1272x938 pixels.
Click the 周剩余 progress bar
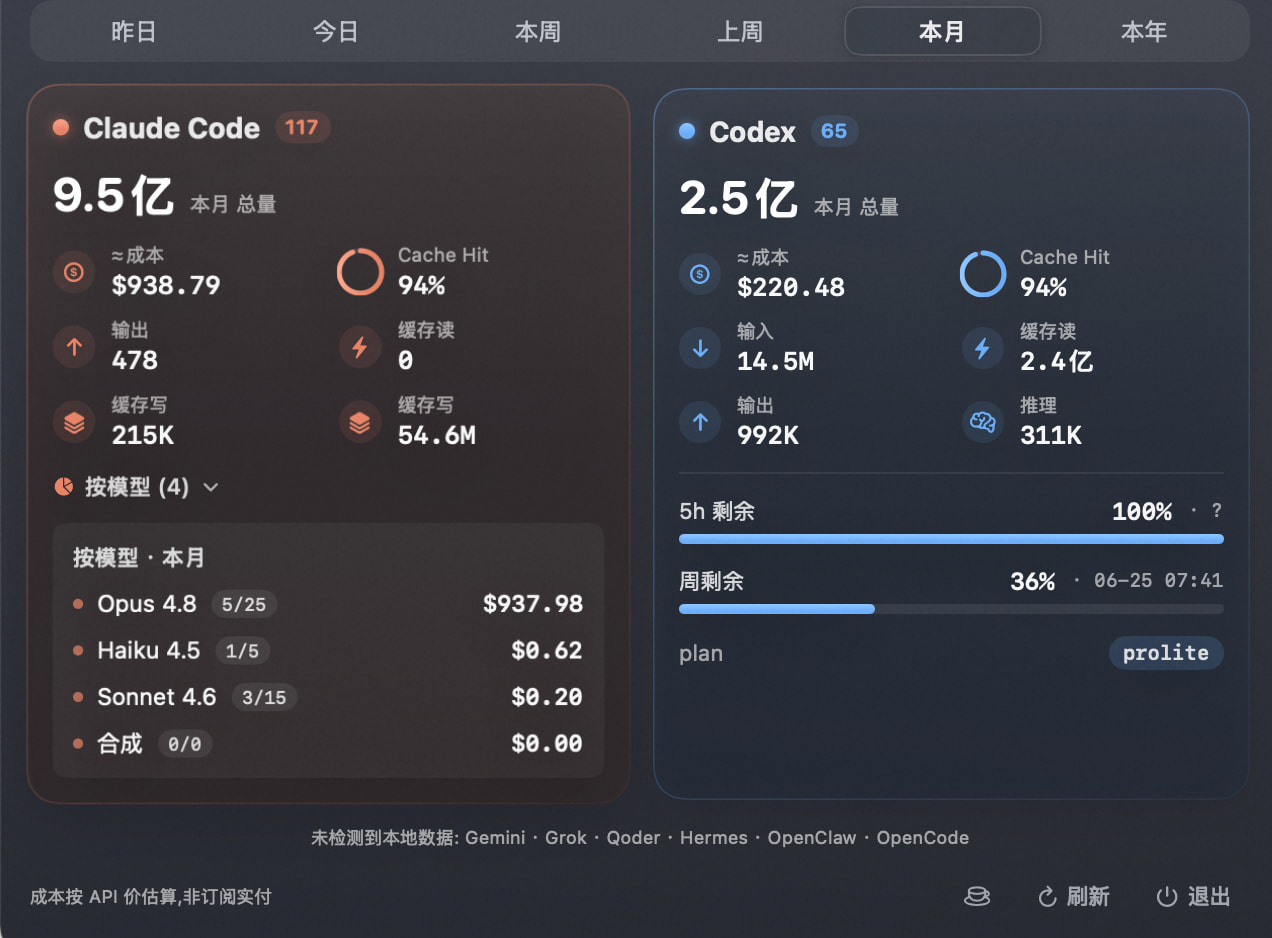click(x=951, y=608)
